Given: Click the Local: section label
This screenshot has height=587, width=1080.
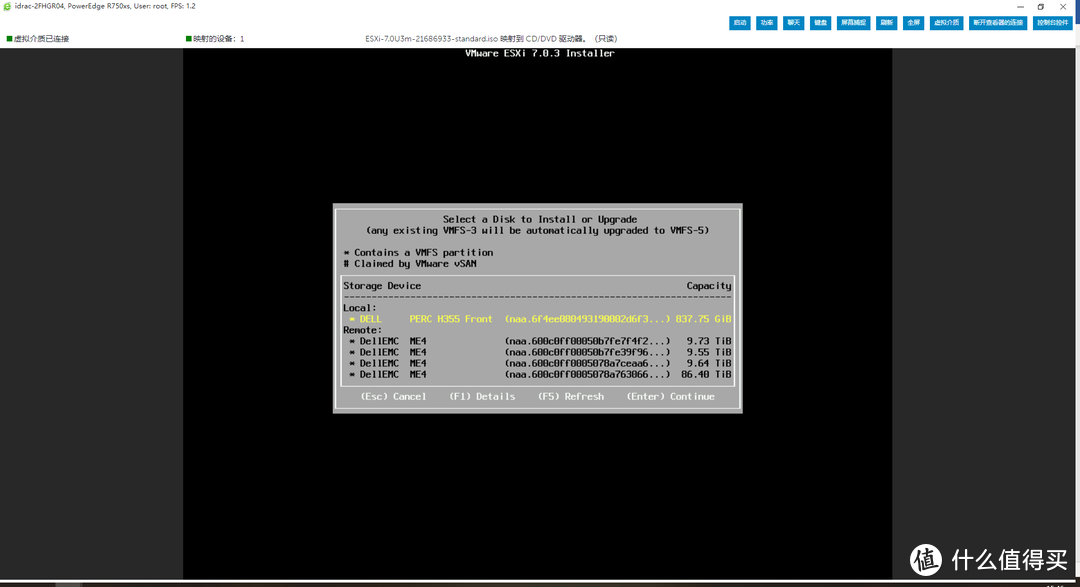Looking at the screenshot, I should point(360,308).
